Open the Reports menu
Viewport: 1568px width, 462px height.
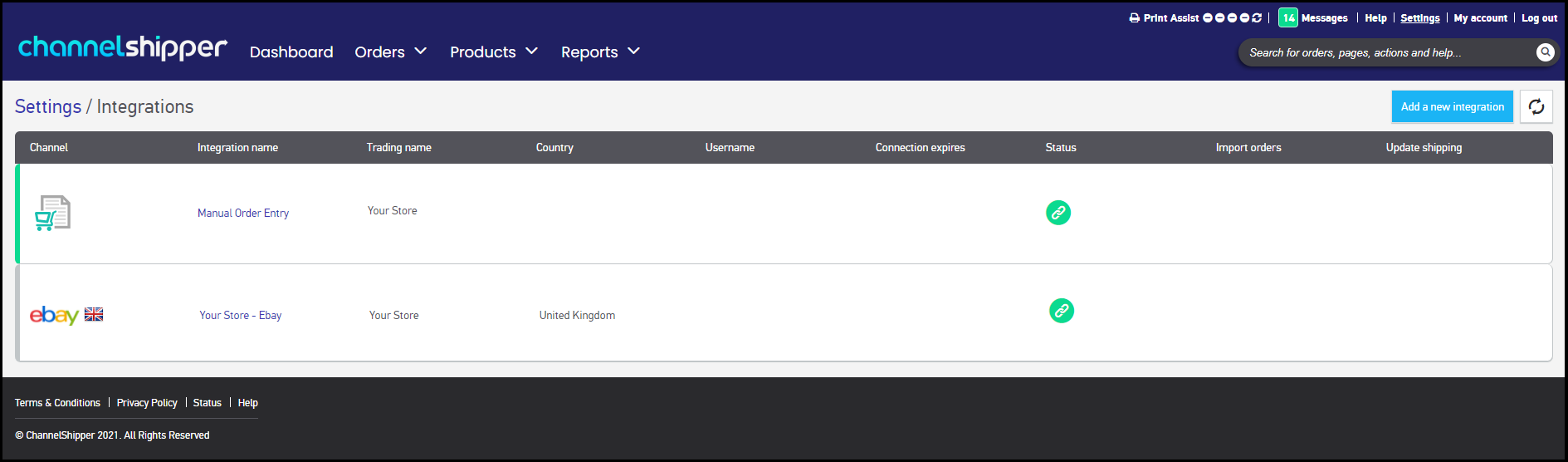click(589, 52)
